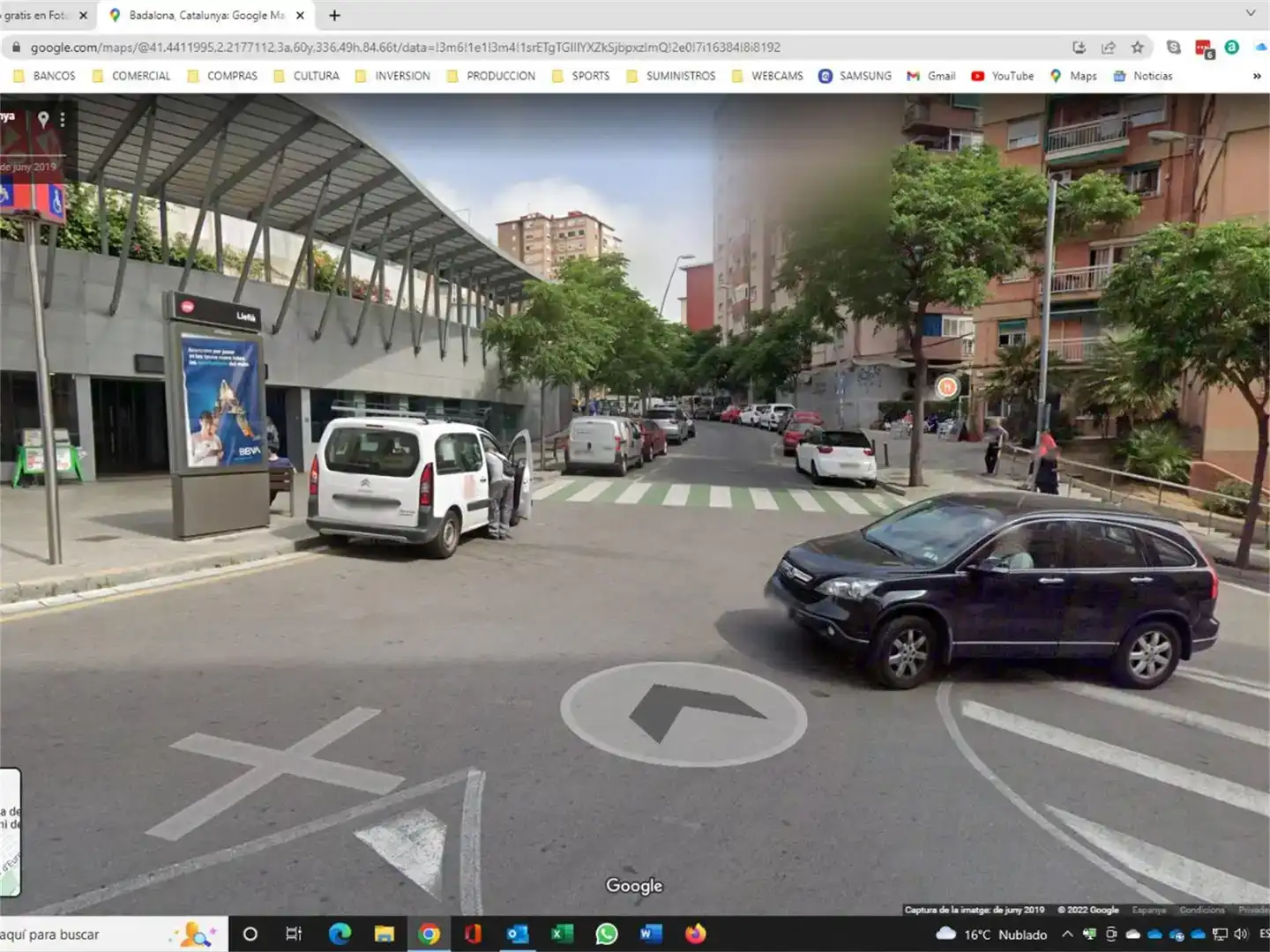Image resolution: width=1270 pixels, height=952 pixels.
Task: Open the SAMSUNG bookmark
Action: pos(855,77)
